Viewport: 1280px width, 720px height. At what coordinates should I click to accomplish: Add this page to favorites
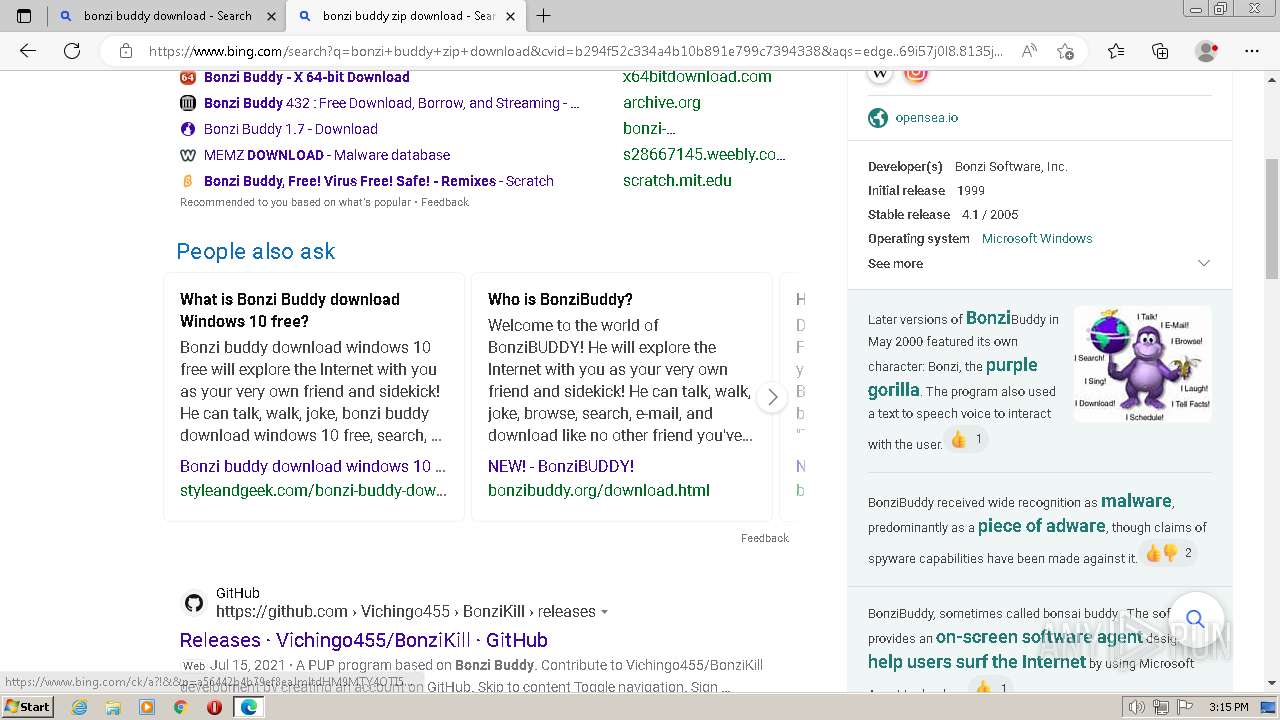click(x=1065, y=51)
